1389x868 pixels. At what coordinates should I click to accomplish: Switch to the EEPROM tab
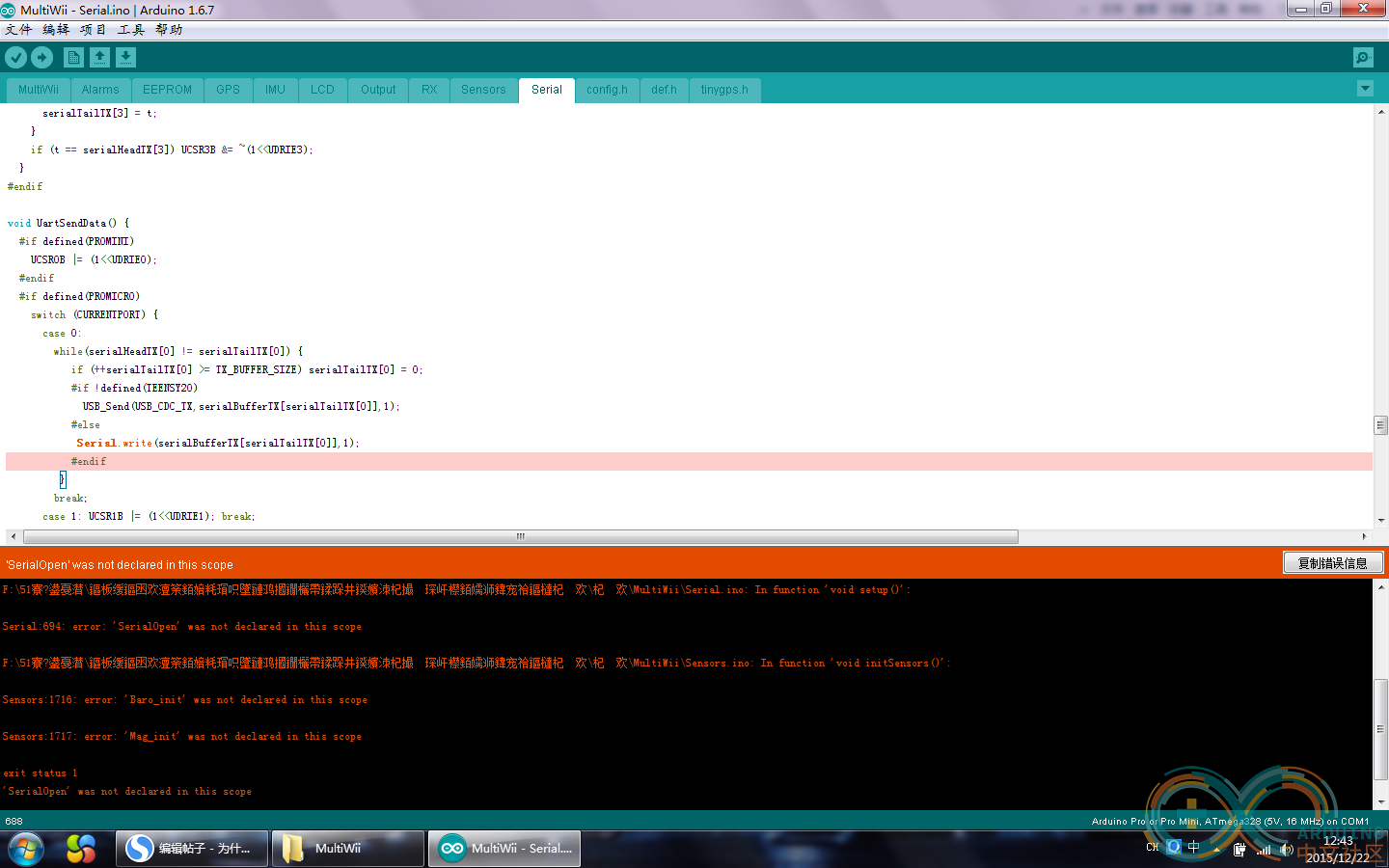[168, 90]
